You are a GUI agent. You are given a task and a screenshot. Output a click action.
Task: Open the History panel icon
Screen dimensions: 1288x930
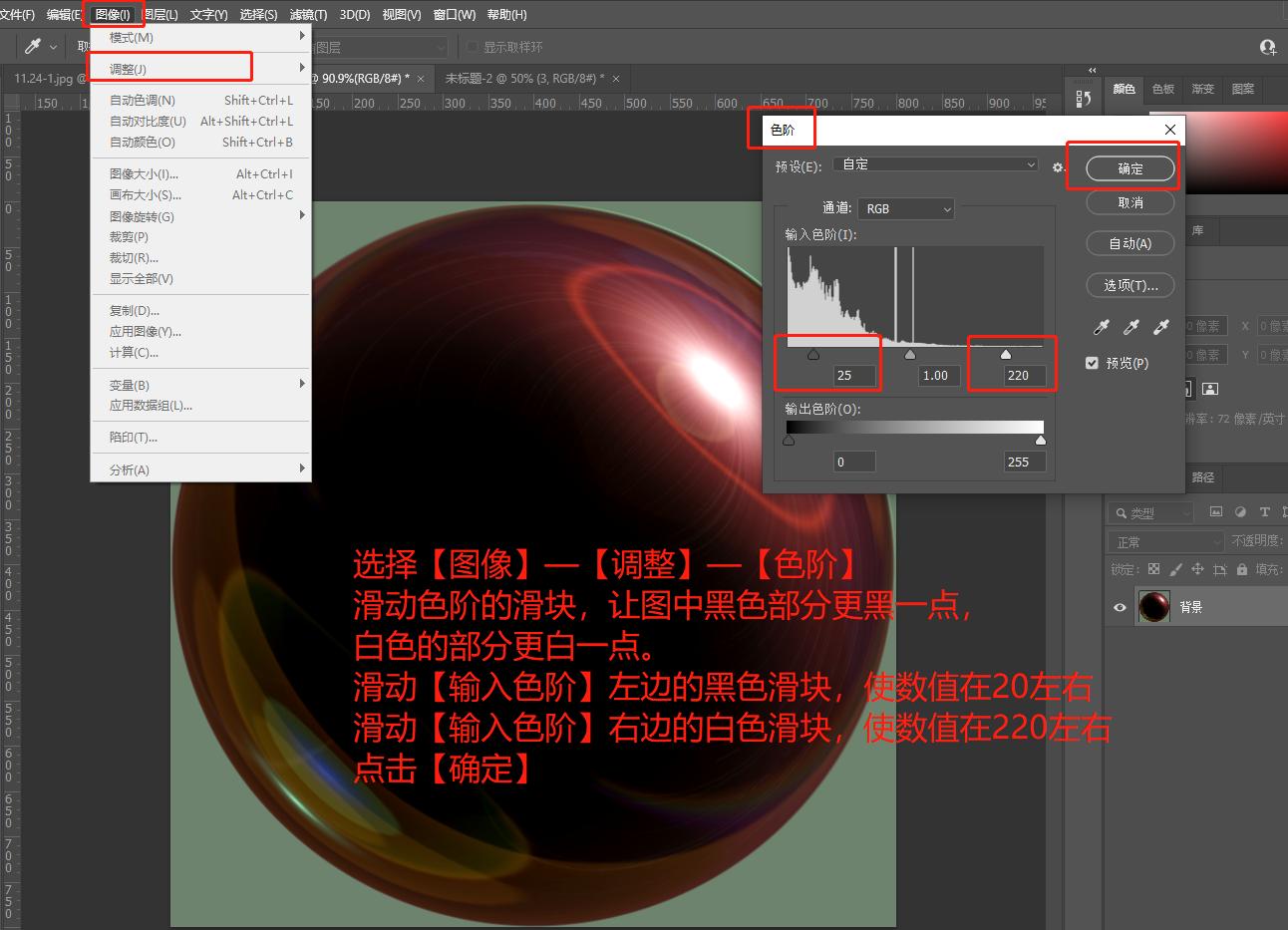(1084, 99)
